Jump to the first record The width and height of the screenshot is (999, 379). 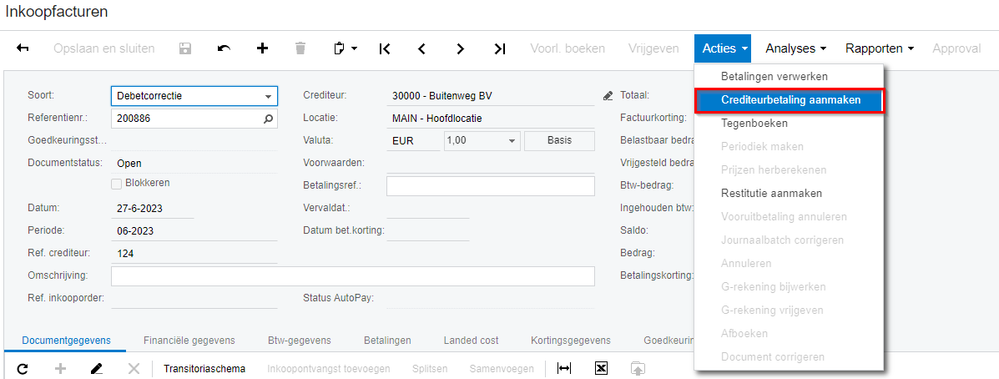coord(384,48)
